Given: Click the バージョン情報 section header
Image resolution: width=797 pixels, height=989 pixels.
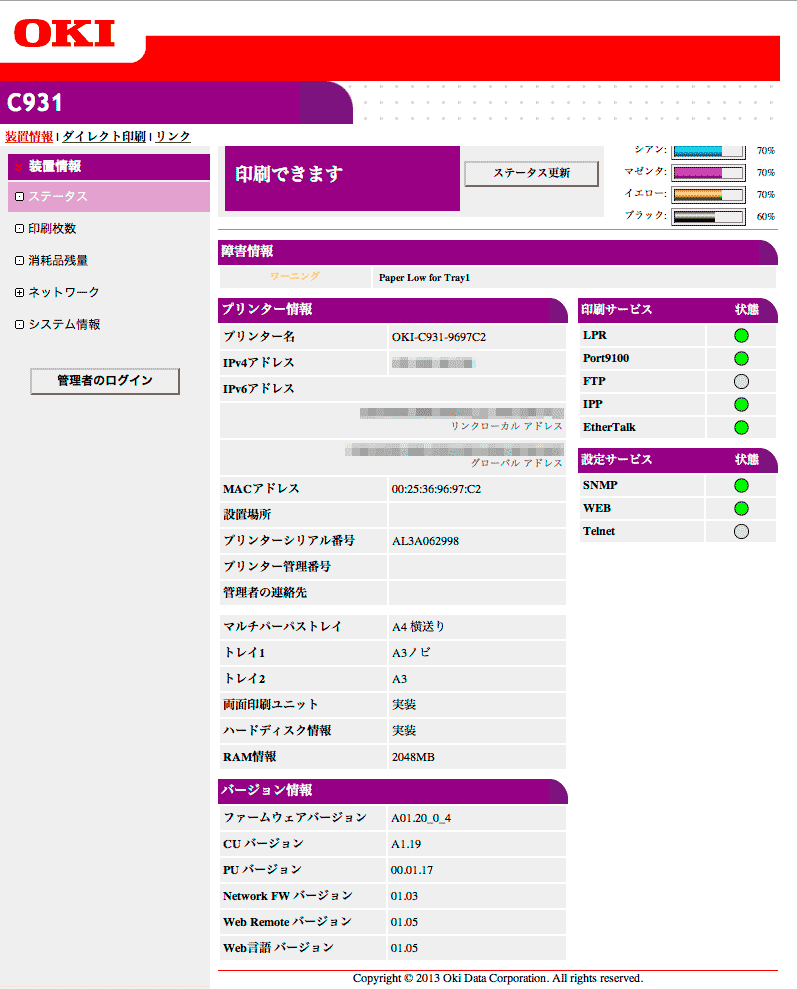Looking at the screenshot, I should coord(393,791).
